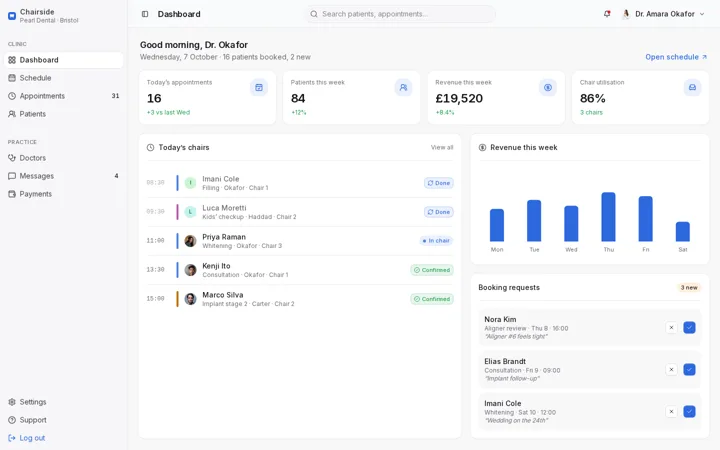Click the Fri revenue bar
Image resolution: width=720 pixels, height=450 pixels.
pyautogui.click(x=646, y=219)
